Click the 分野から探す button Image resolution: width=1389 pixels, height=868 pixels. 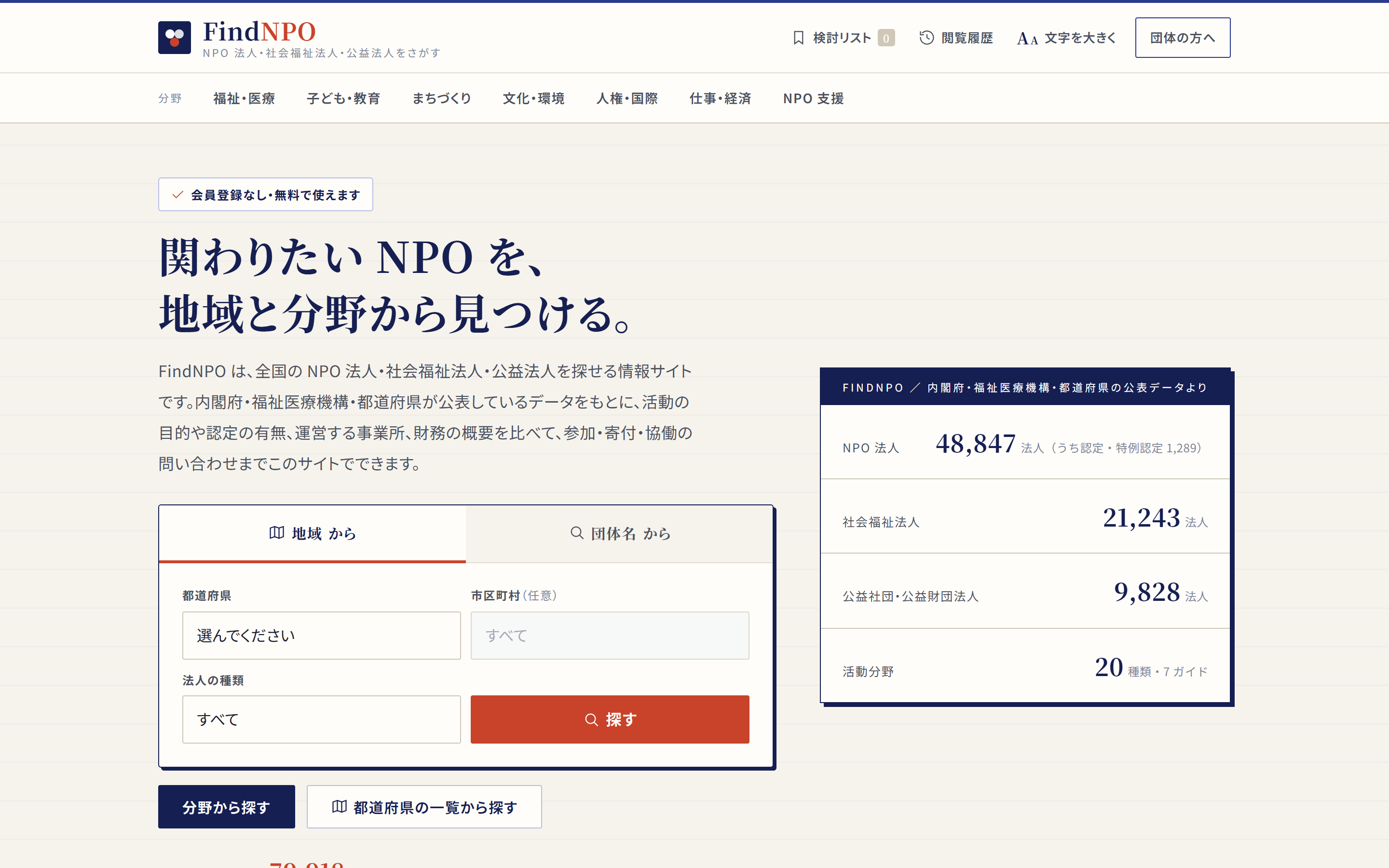pyautogui.click(x=227, y=807)
